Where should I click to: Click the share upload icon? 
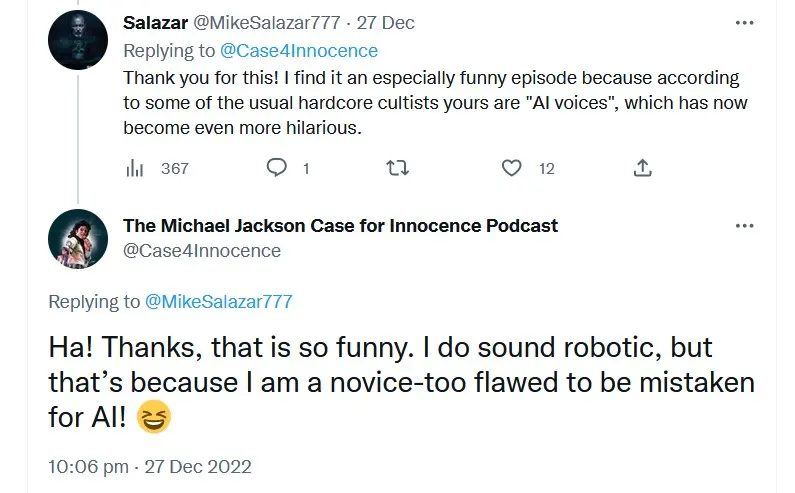pos(644,168)
